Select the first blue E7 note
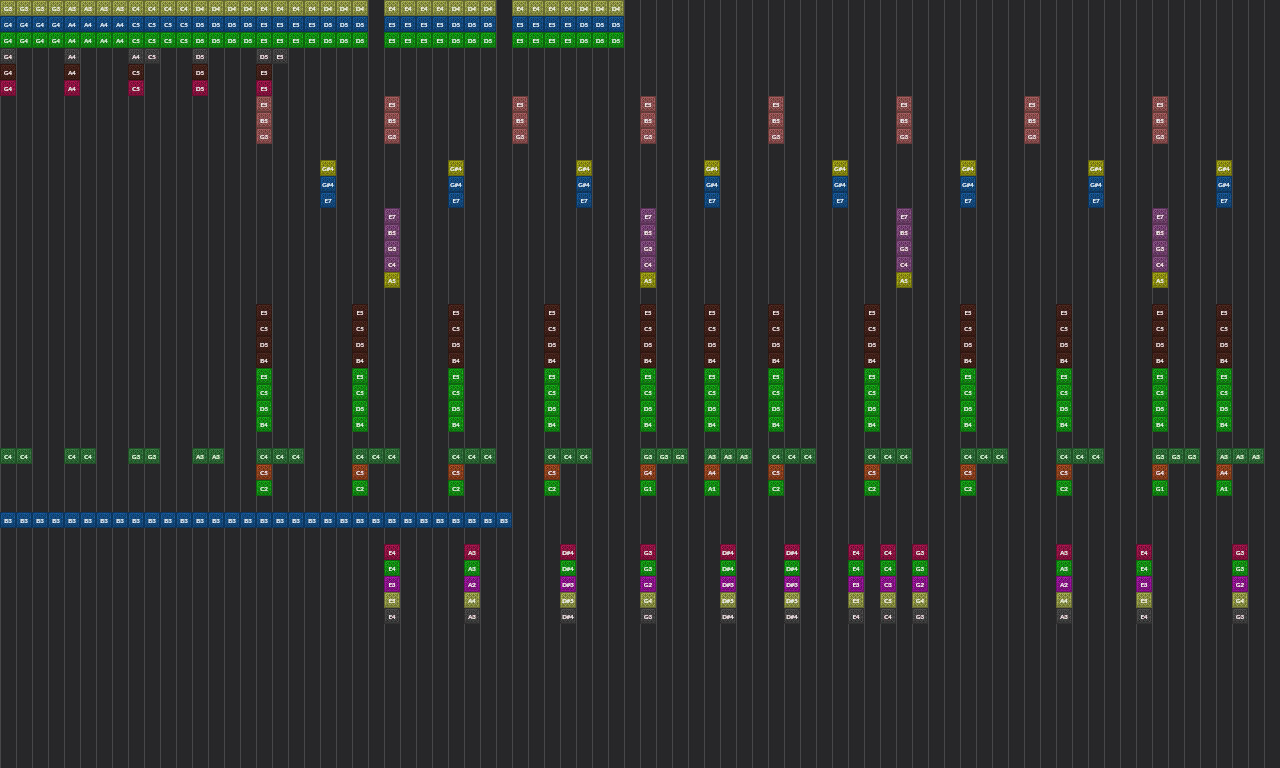1280x768 pixels. [x=328, y=200]
